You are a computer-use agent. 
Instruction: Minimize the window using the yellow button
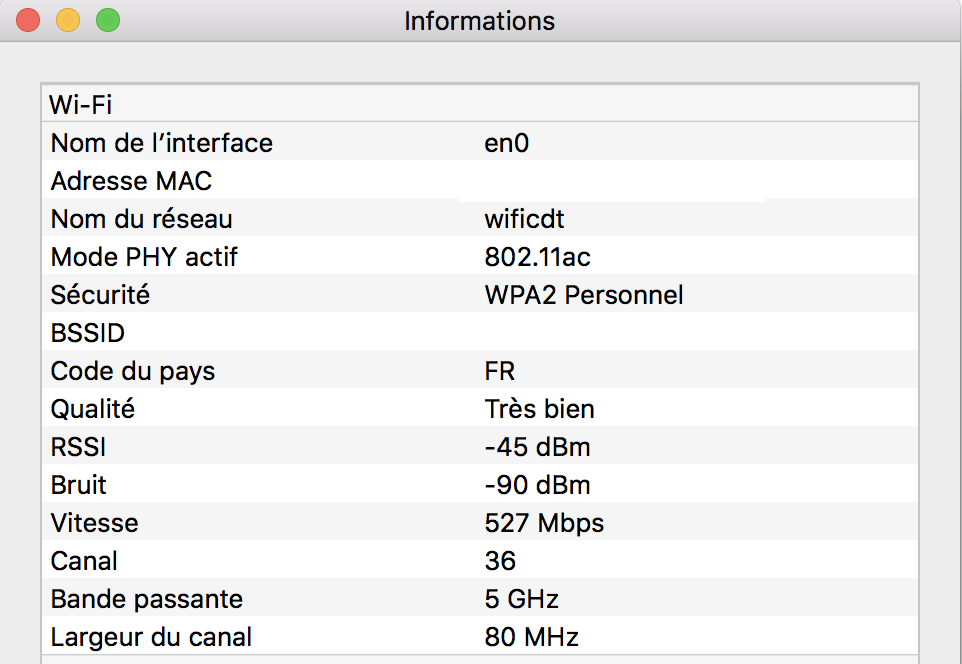click(68, 20)
